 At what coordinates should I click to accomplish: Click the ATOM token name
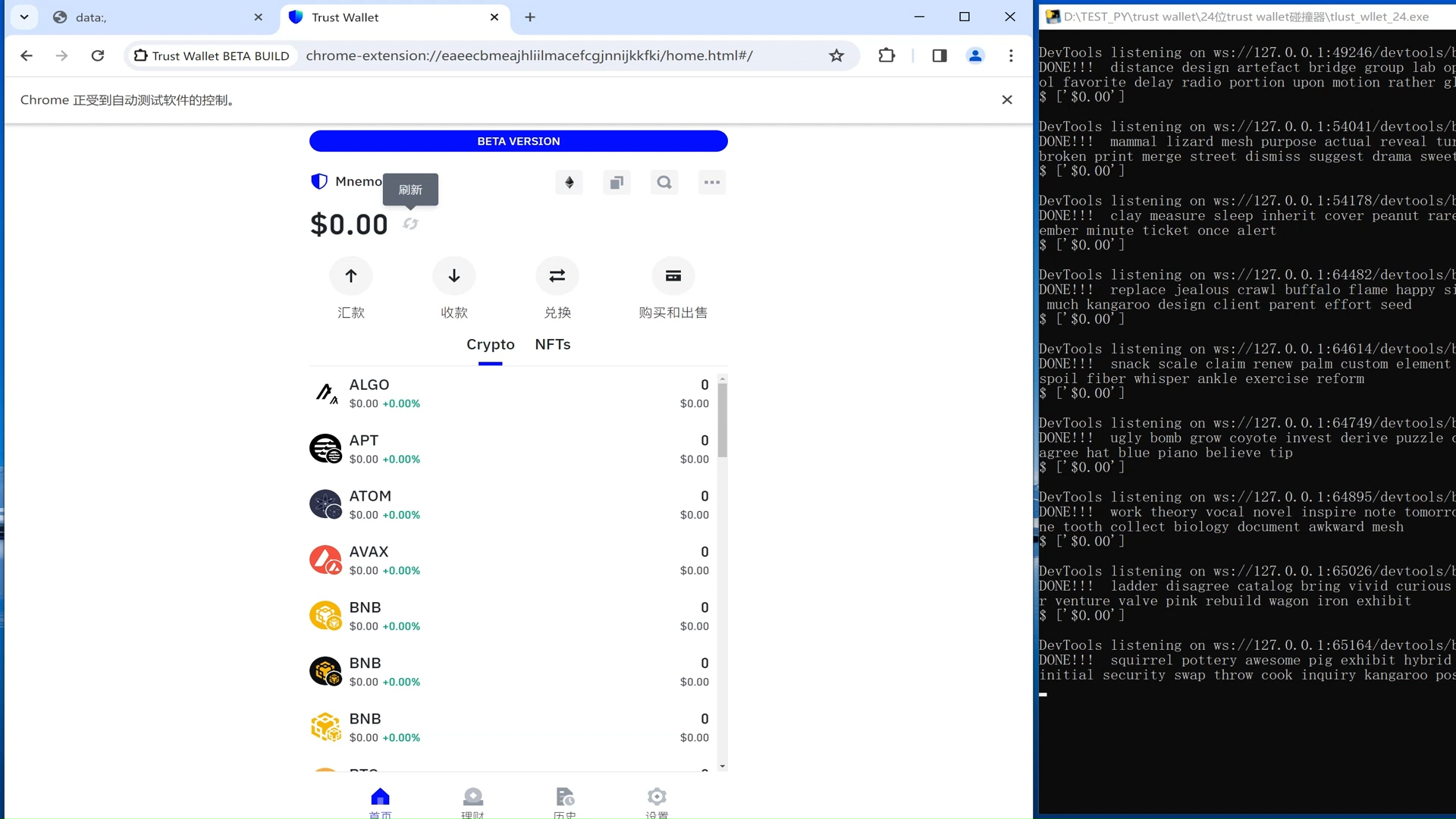pos(370,496)
